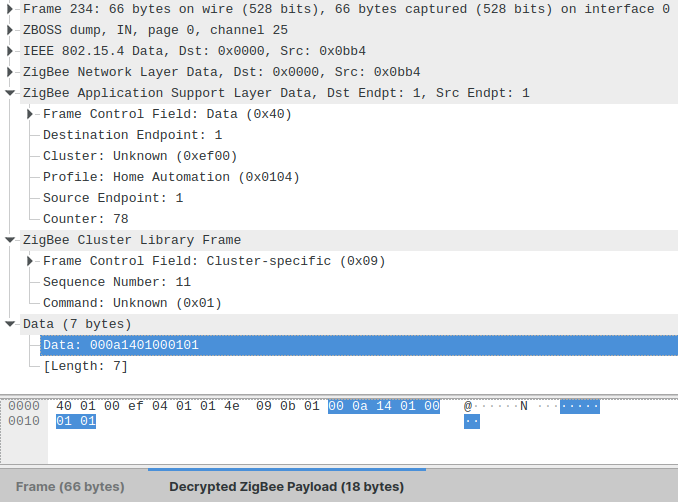Select Destination Endpoint: 1 field

[132, 135]
